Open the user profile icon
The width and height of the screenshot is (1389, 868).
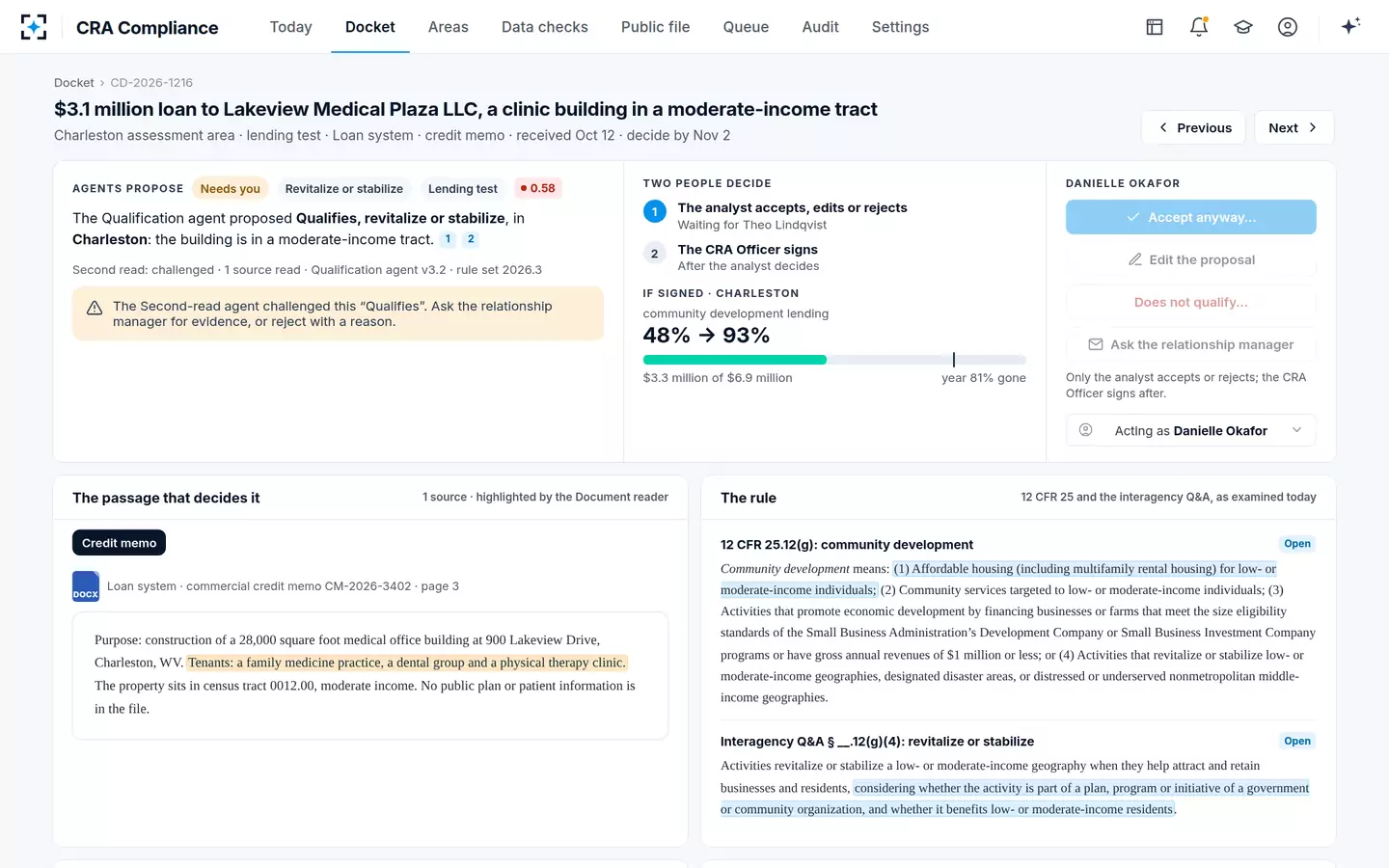(x=1288, y=27)
